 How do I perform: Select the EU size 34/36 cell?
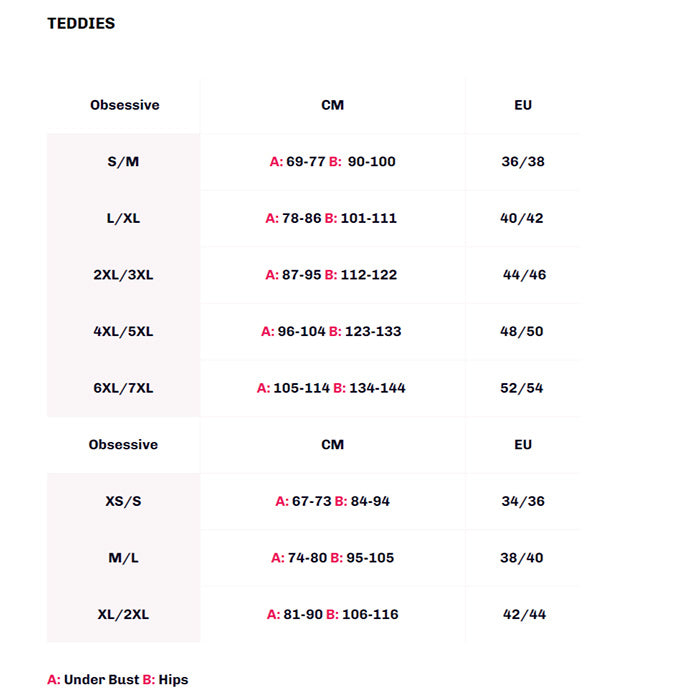point(523,501)
